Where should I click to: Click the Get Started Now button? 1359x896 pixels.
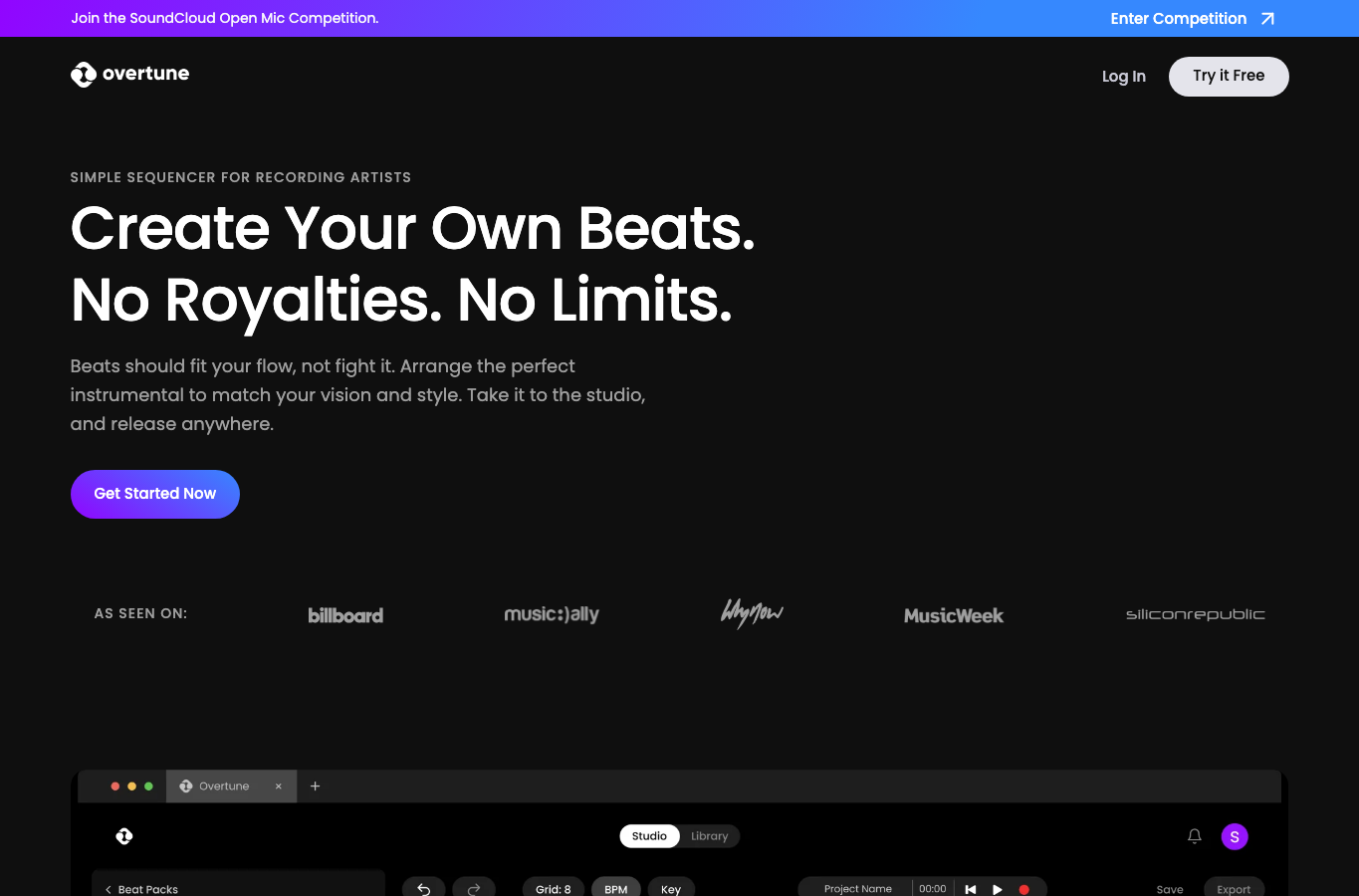(x=155, y=494)
